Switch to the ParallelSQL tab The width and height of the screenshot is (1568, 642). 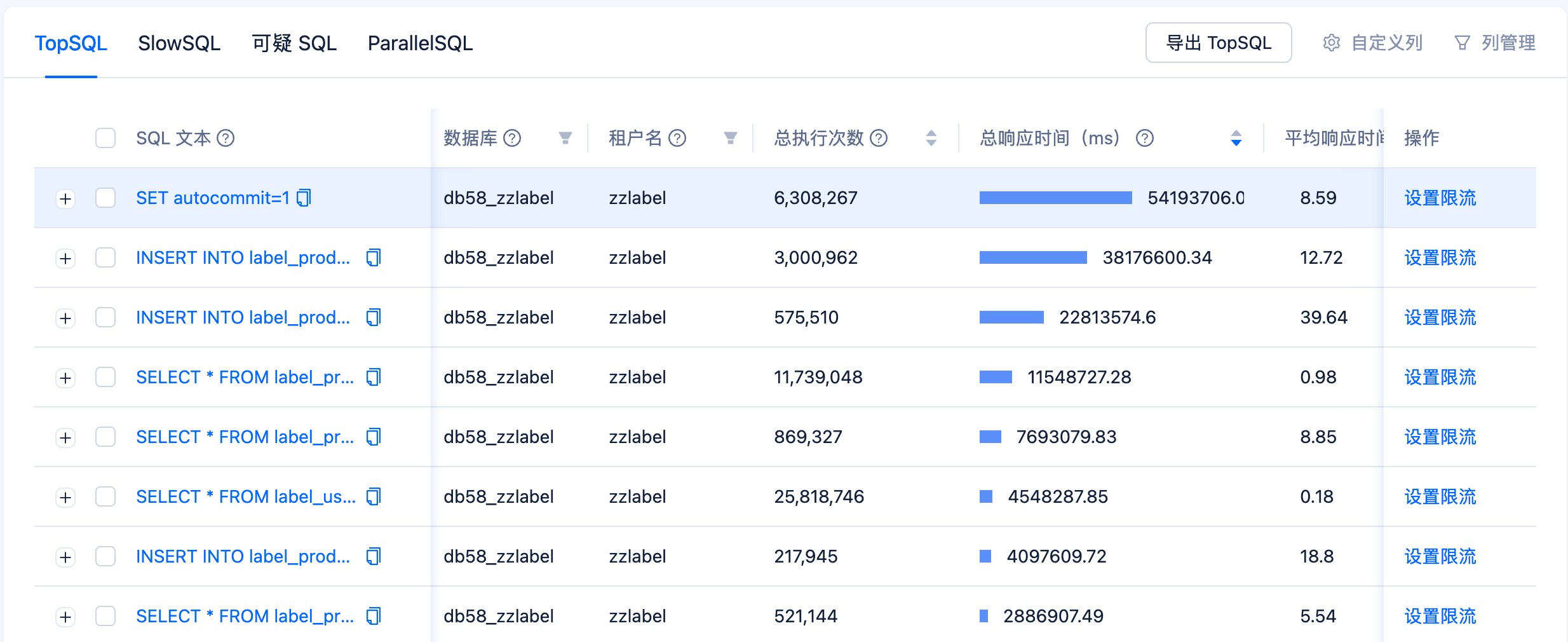[420, 43]
